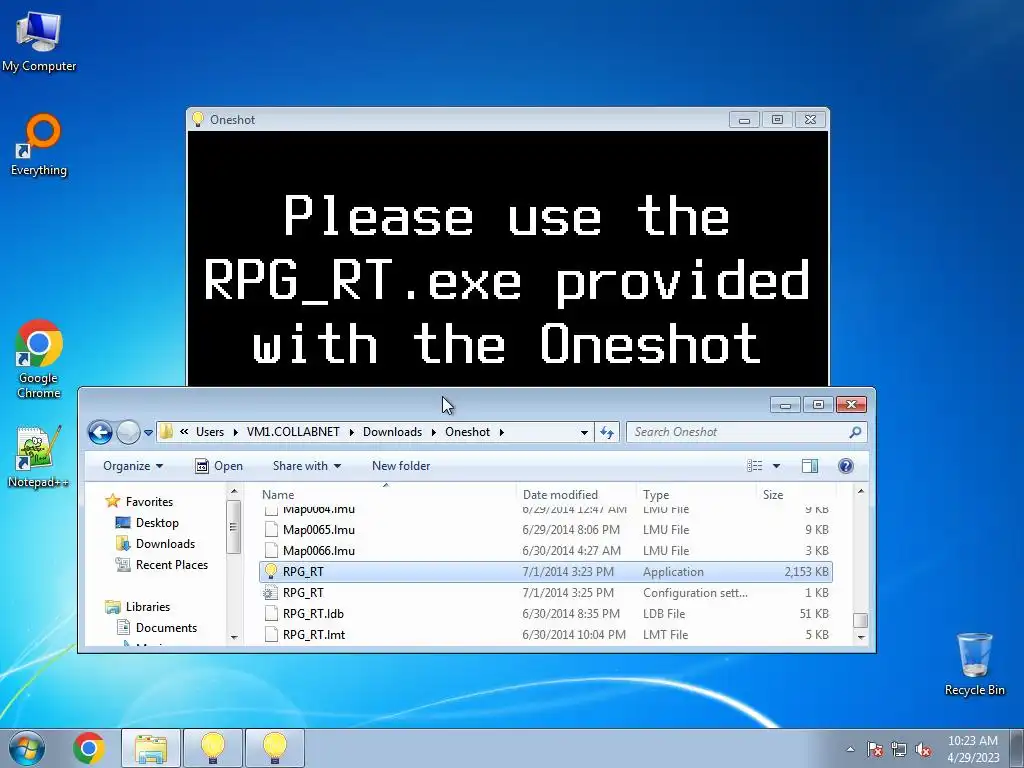The image size is (1024, 768).
Task: Select the RPG_RT.ldb file
Action: tap(546, 613)
